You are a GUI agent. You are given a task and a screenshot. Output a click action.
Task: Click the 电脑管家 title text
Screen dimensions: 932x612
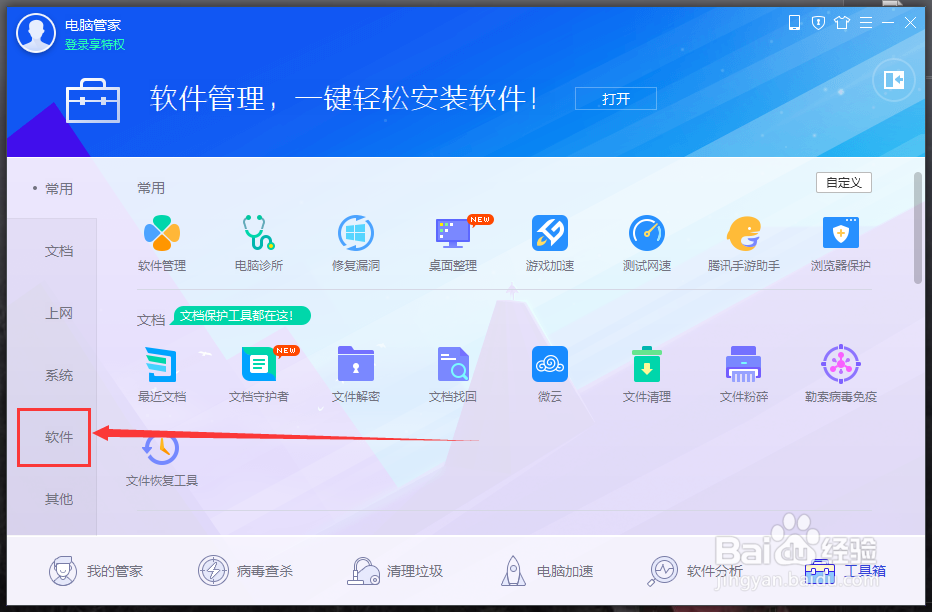coord(93,25)
